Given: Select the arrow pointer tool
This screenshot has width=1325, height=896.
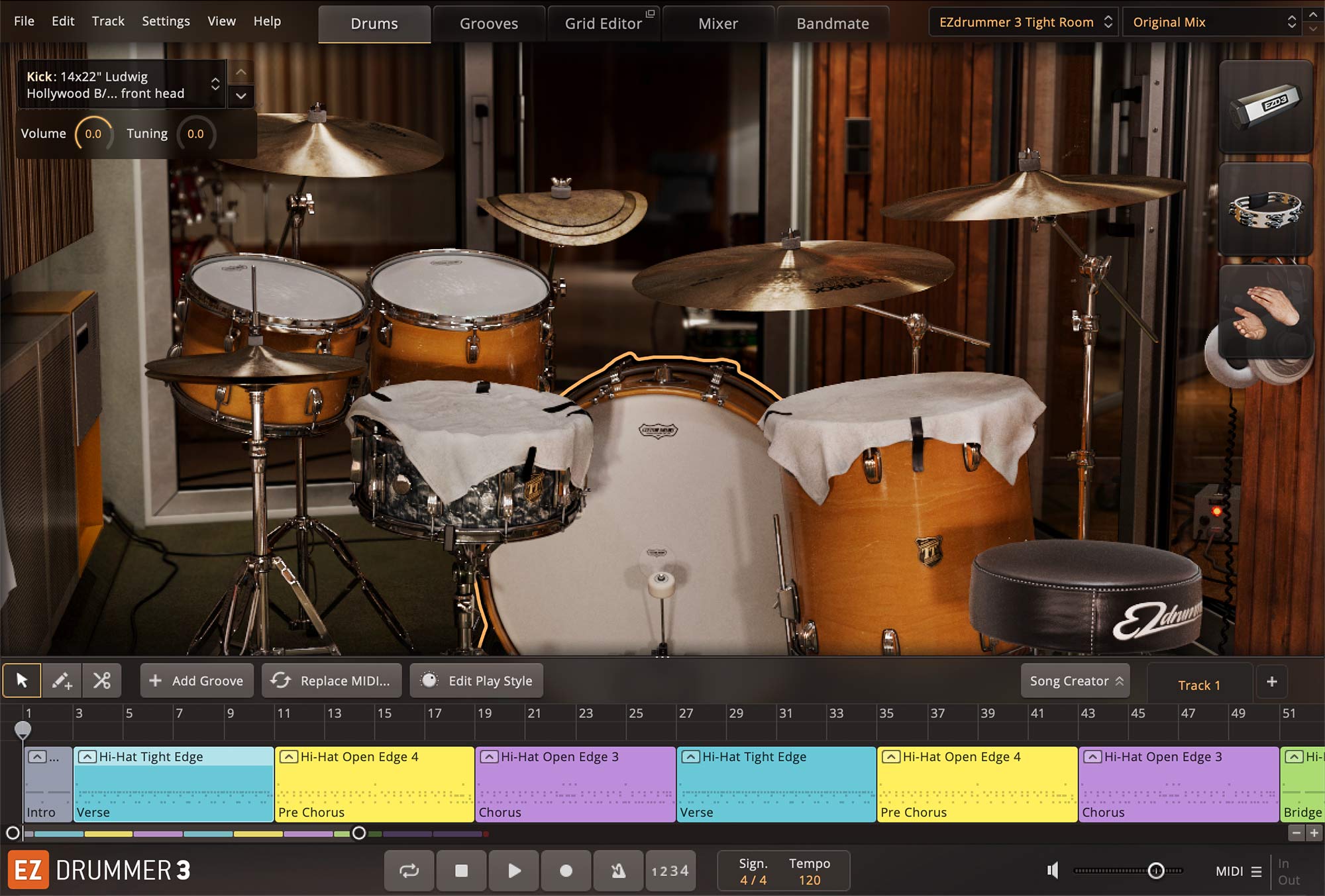Looking at the screenshot, I should point(22,680).
